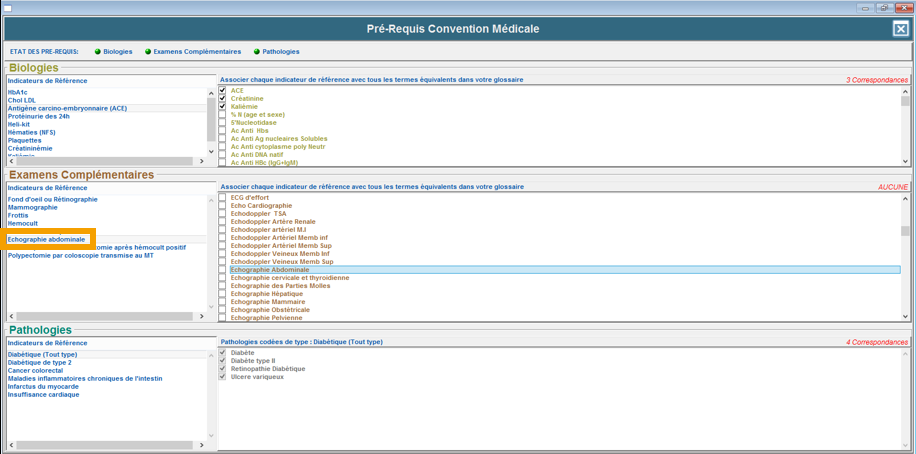
Task: Click the green Examens Complémentaires status dot
Action: tap(148, 52)
